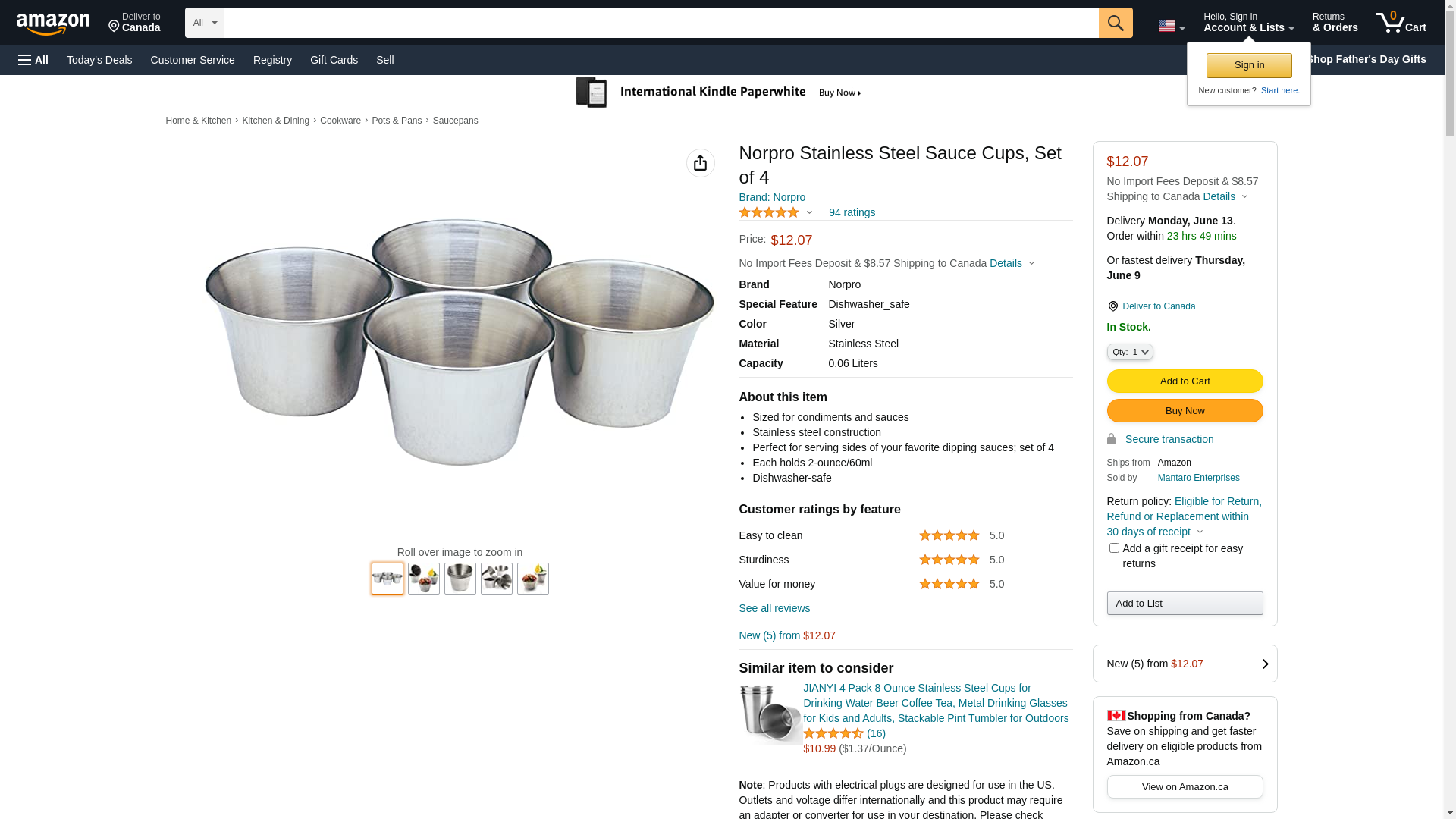Click the US flag language selector

coord(1170,26)
